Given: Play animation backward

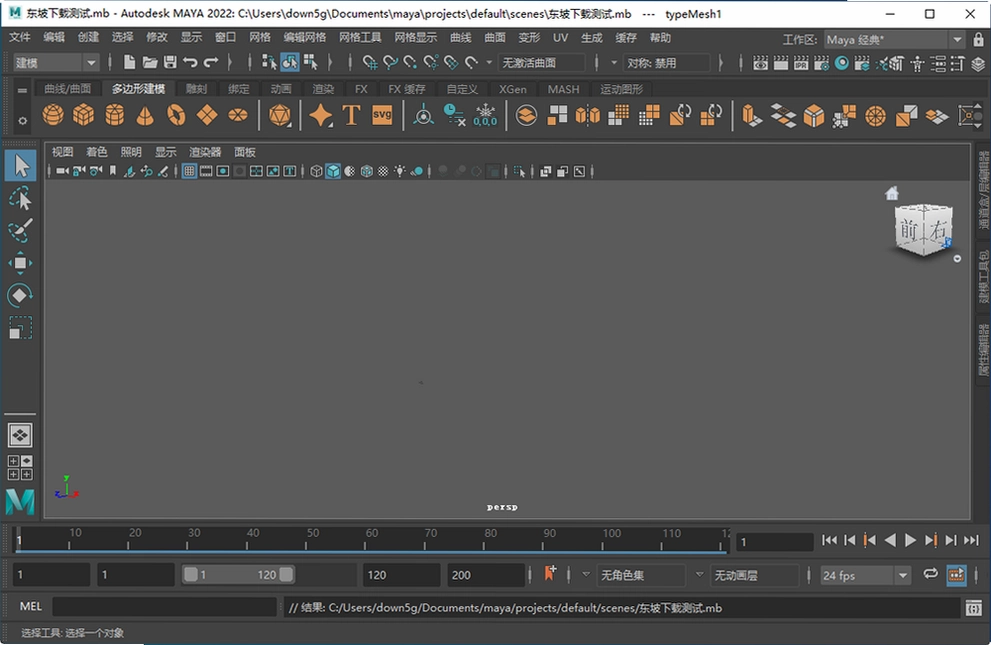Looking at the screenshot, I should (x=890, y=540).
